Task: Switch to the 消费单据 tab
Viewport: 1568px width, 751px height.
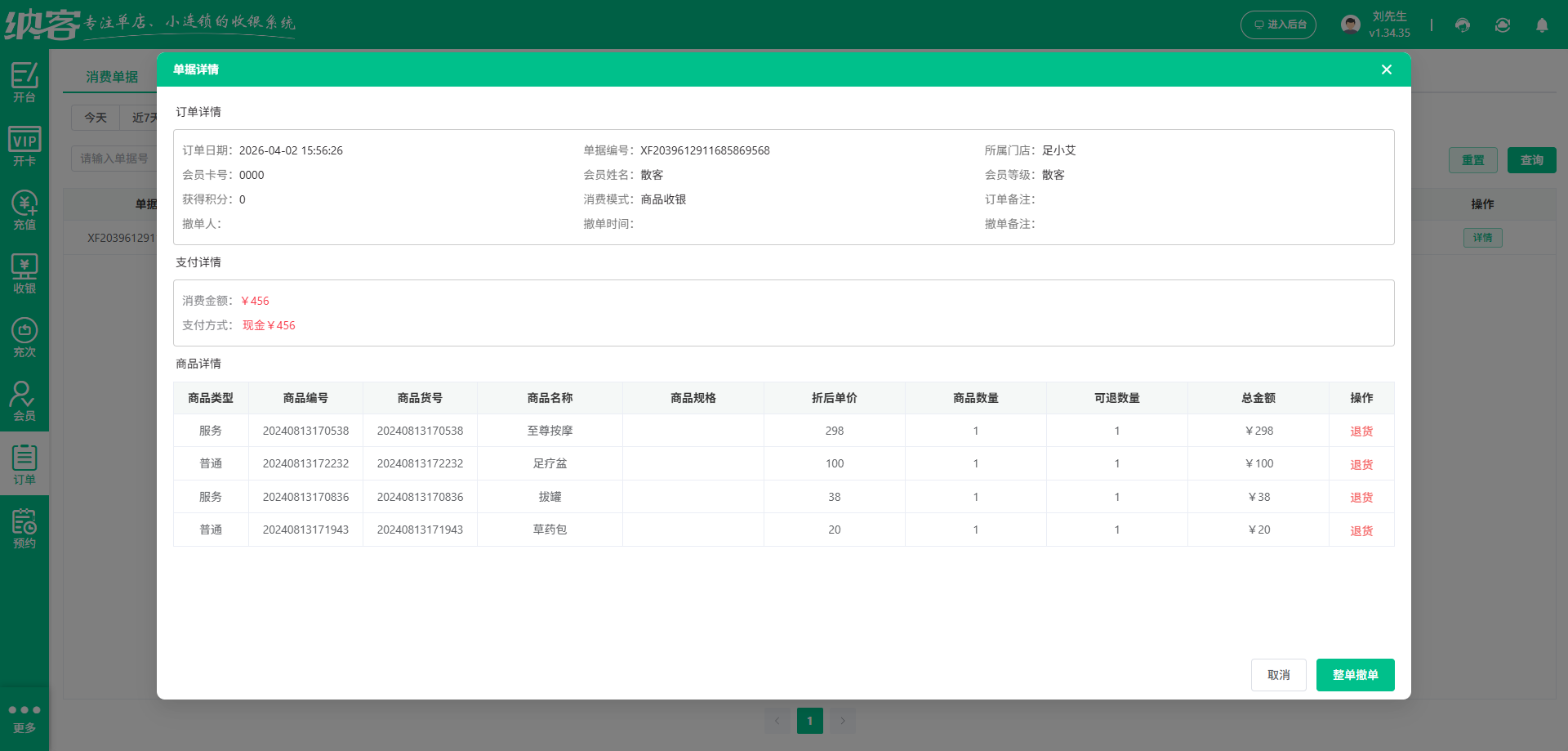Action: 113,76
